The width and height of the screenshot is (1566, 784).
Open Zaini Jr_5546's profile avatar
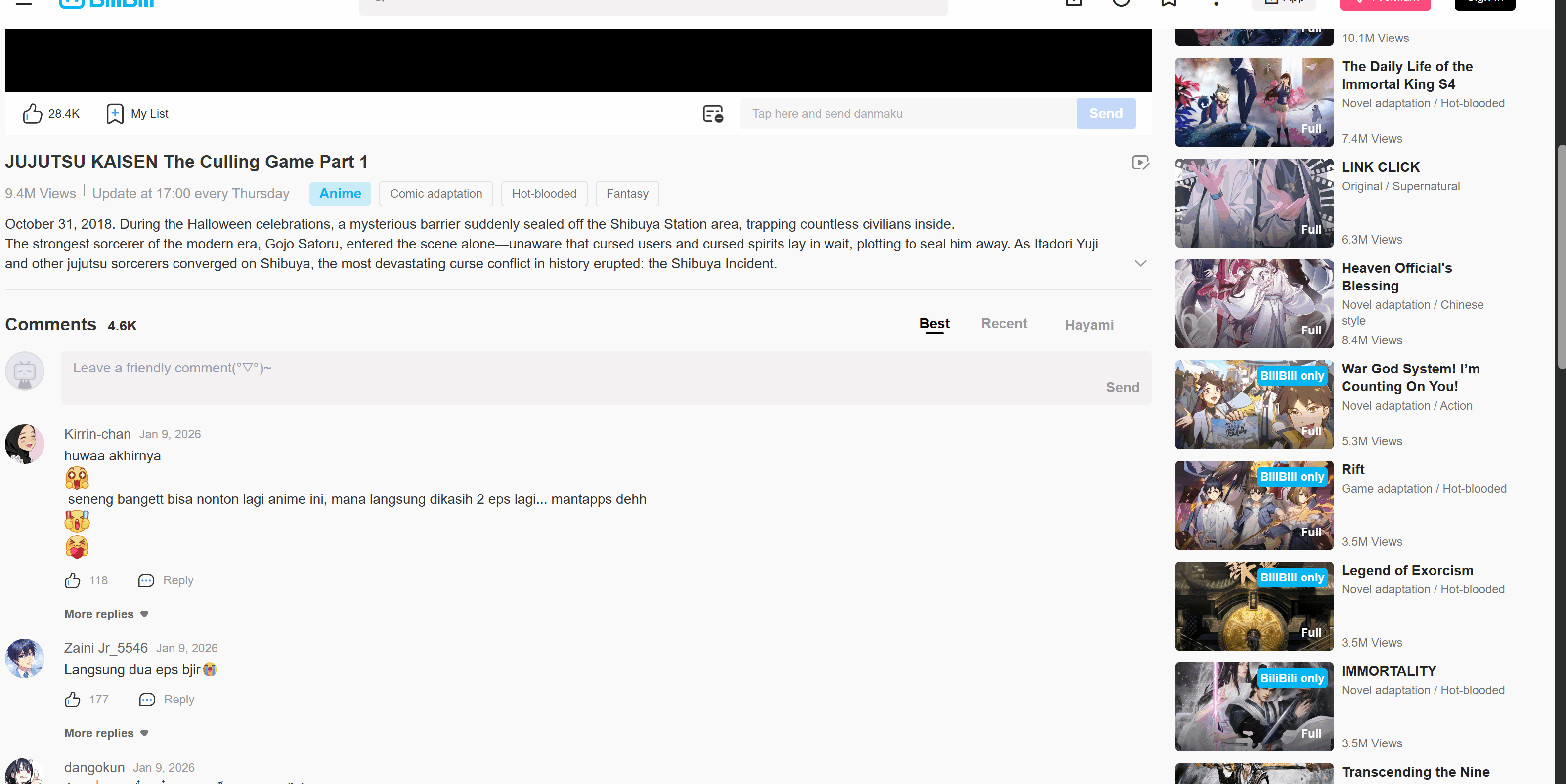[25, 658]
